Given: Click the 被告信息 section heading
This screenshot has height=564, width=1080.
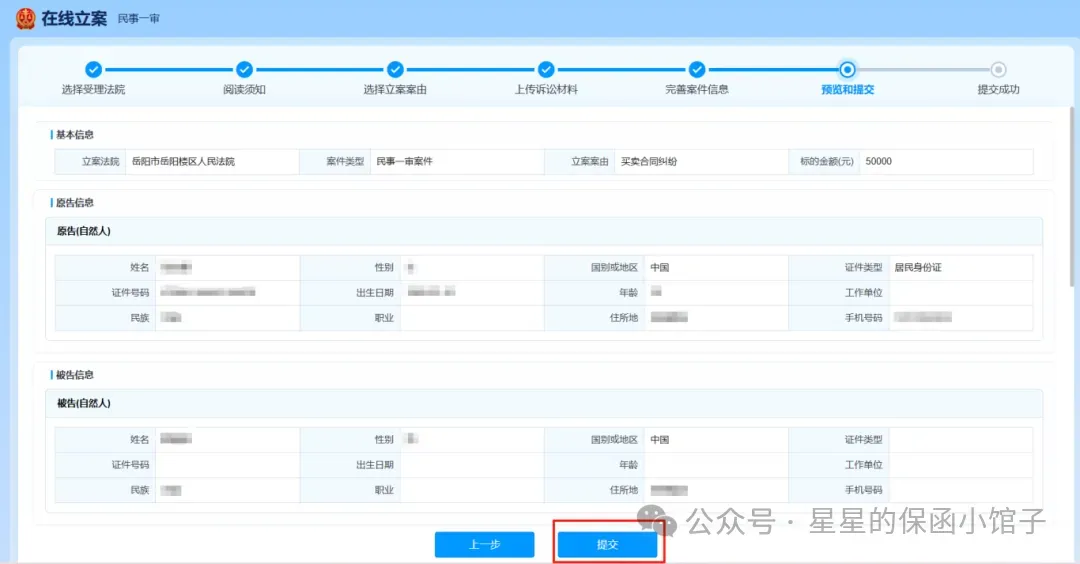Looking at the screenshot, I should click(x=74, y=375).
